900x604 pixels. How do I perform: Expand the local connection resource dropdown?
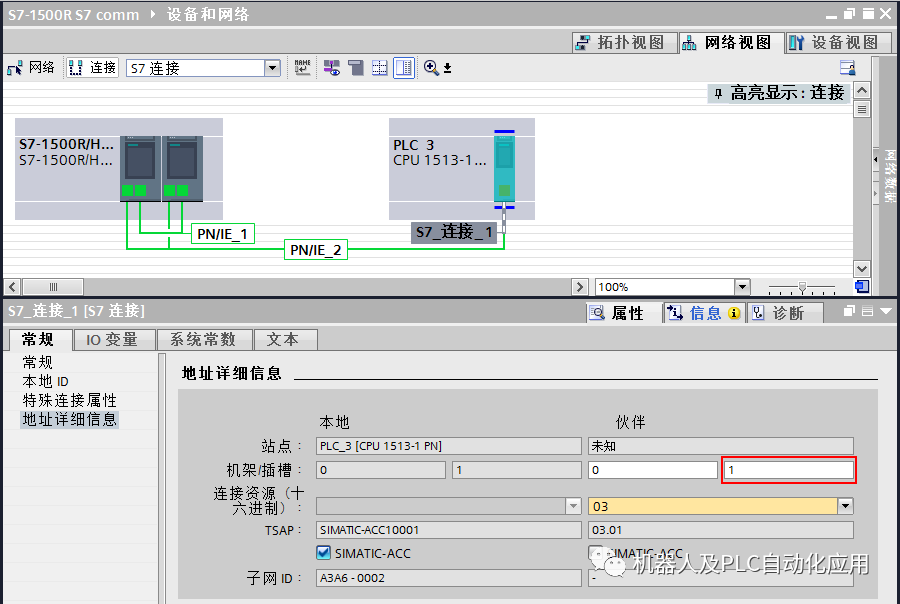coord(575,506)
